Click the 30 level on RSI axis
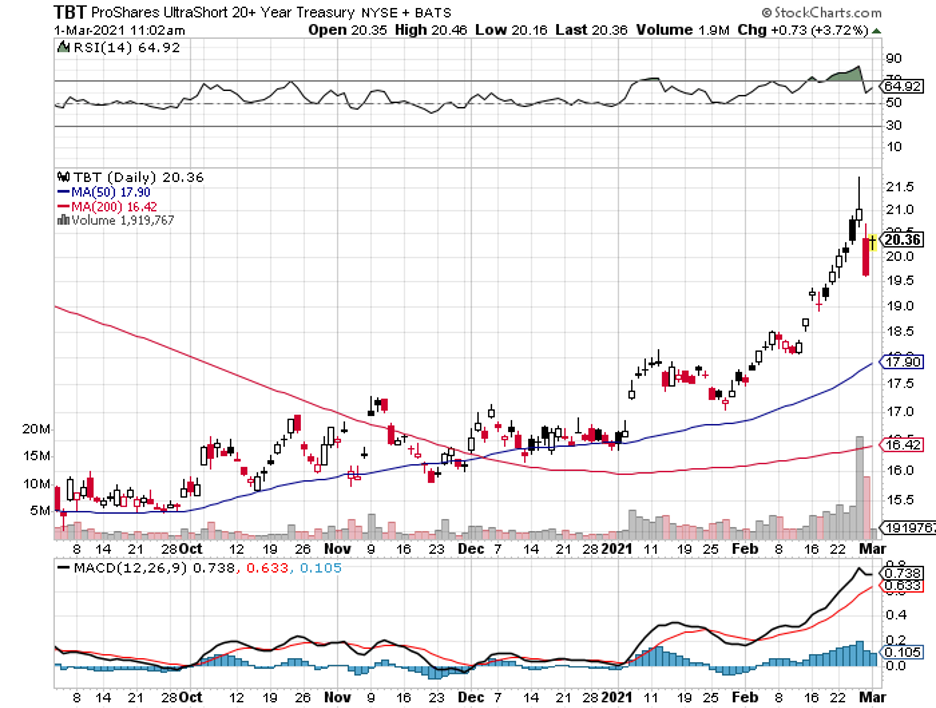The height and width of the screenshot is (708, 936). pos(894,125)
